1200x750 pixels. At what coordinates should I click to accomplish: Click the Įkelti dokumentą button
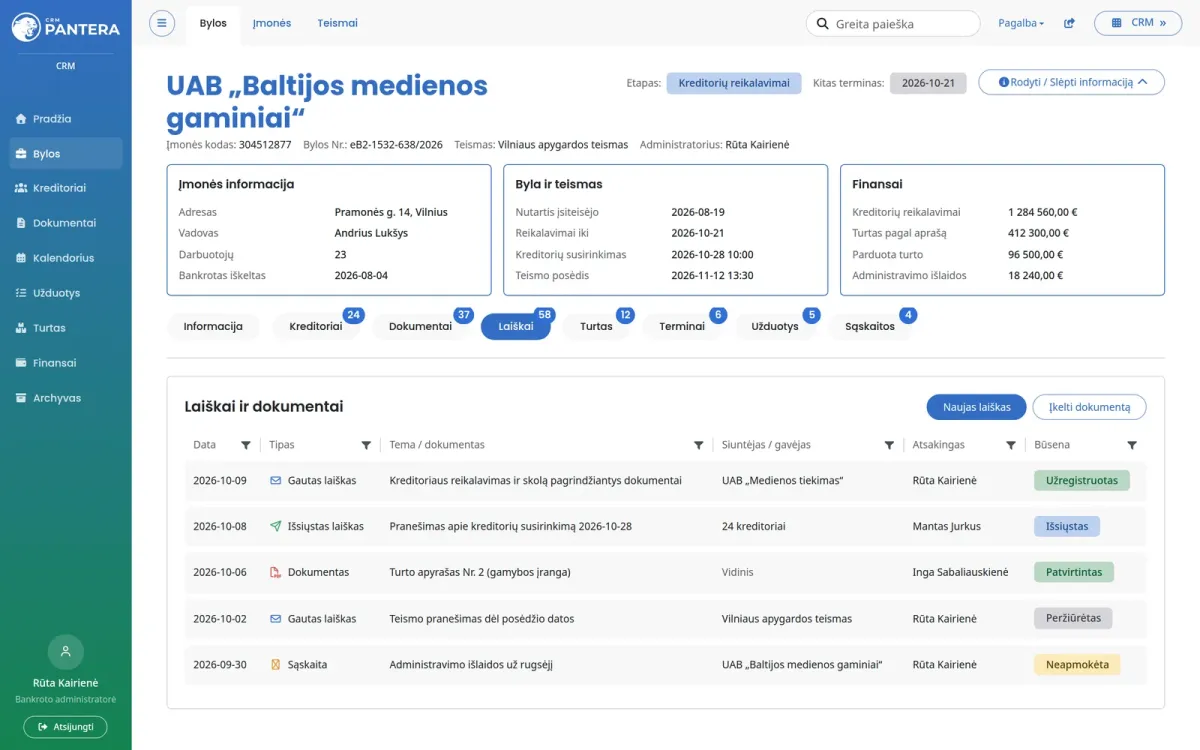pyautogui.click(x=1089, y=407)
